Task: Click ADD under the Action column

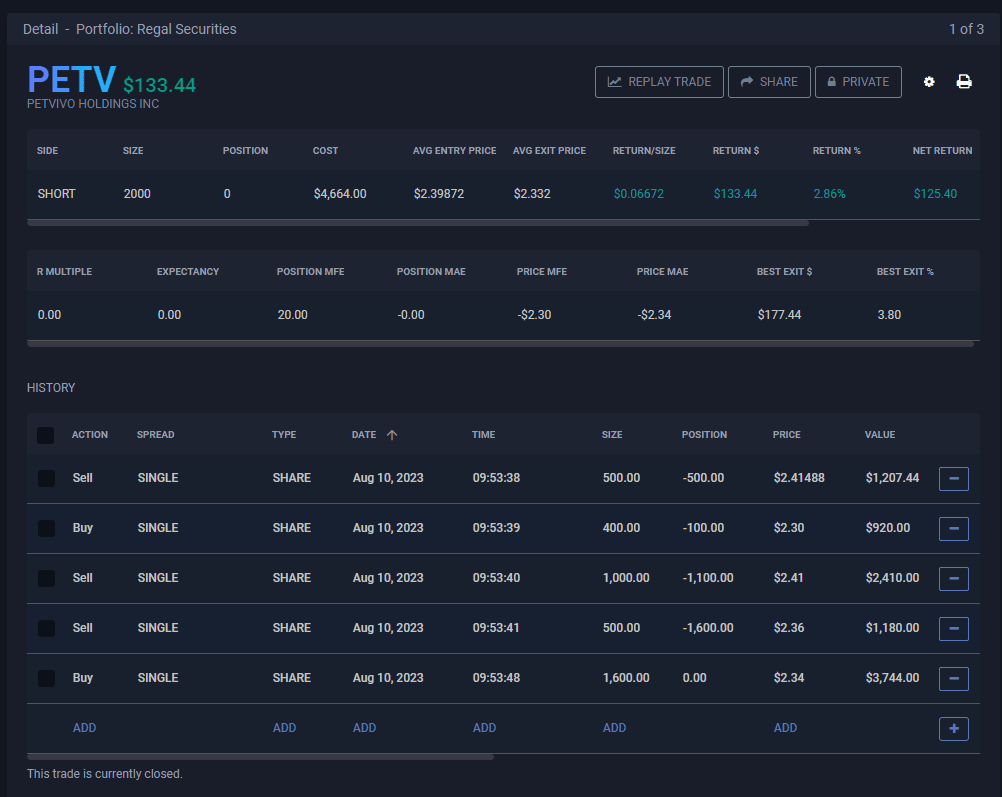Action: pos(84,728)
